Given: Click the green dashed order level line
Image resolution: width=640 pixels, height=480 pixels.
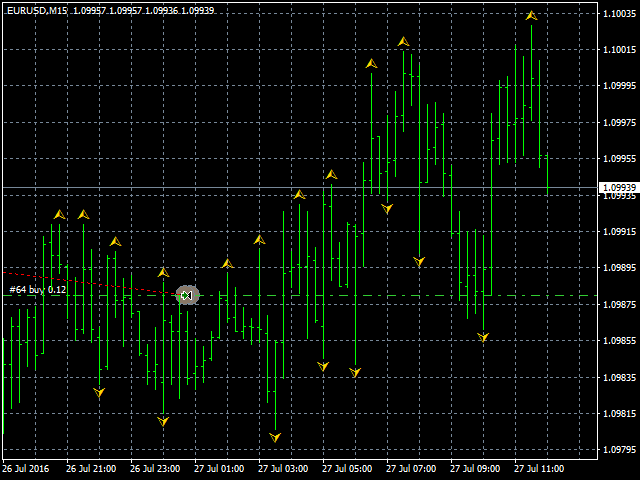Looking at the screenshot, I should click(400, 295).
